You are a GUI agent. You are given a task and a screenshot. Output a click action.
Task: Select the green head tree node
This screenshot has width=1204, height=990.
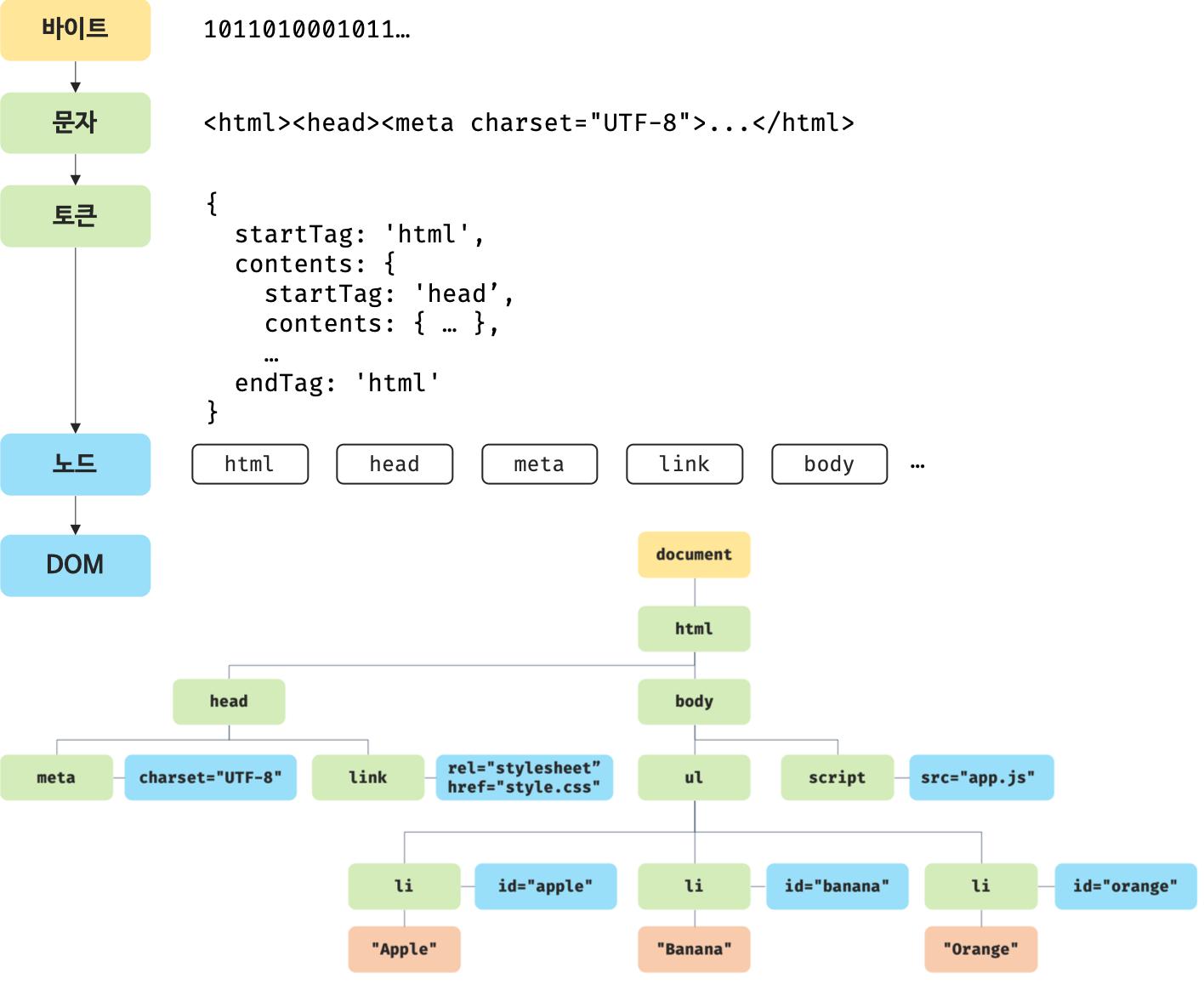[229, 702]
